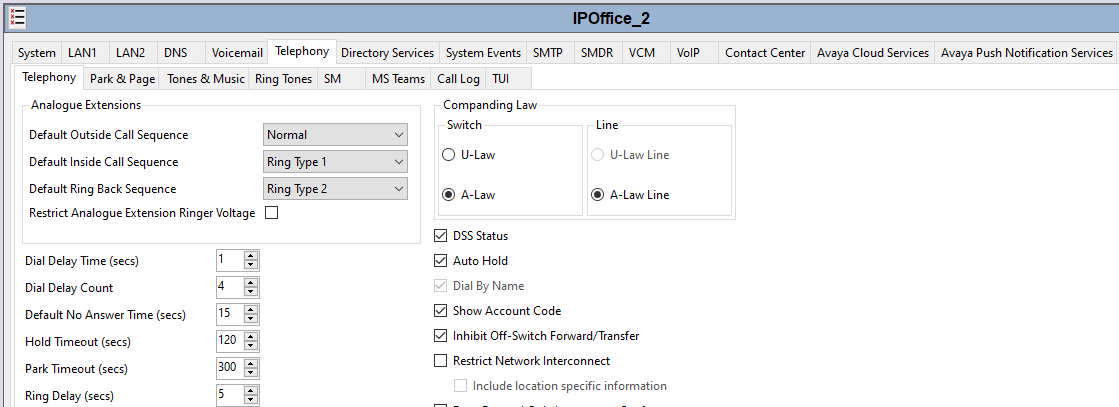This screenshot has height=407, width=1119.
Task: Toggle the DSS Status checkbox
Action: (x=440, y=236)
